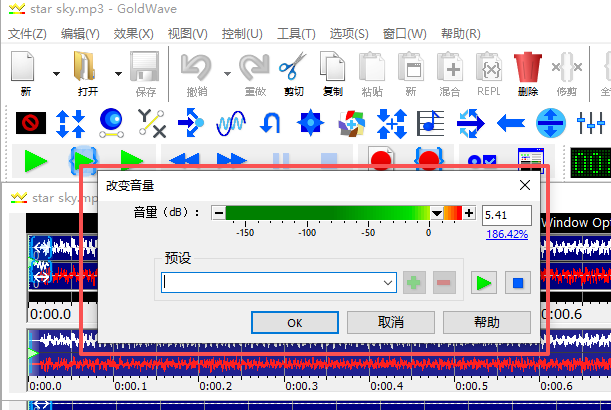
Task: Click the Redo arrow icon
Action: pyautogui.click(x=254, y=67)
